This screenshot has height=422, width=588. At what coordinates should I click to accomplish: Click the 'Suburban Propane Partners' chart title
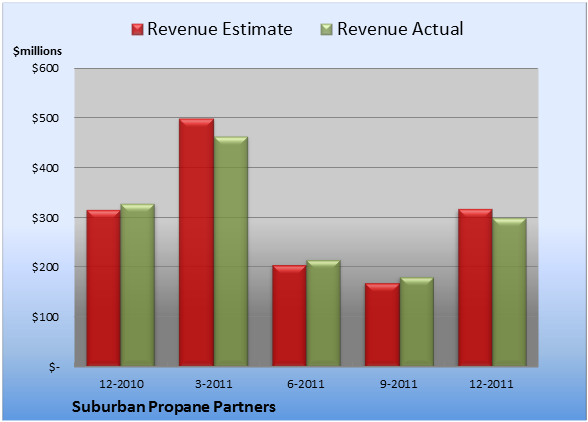174,407
